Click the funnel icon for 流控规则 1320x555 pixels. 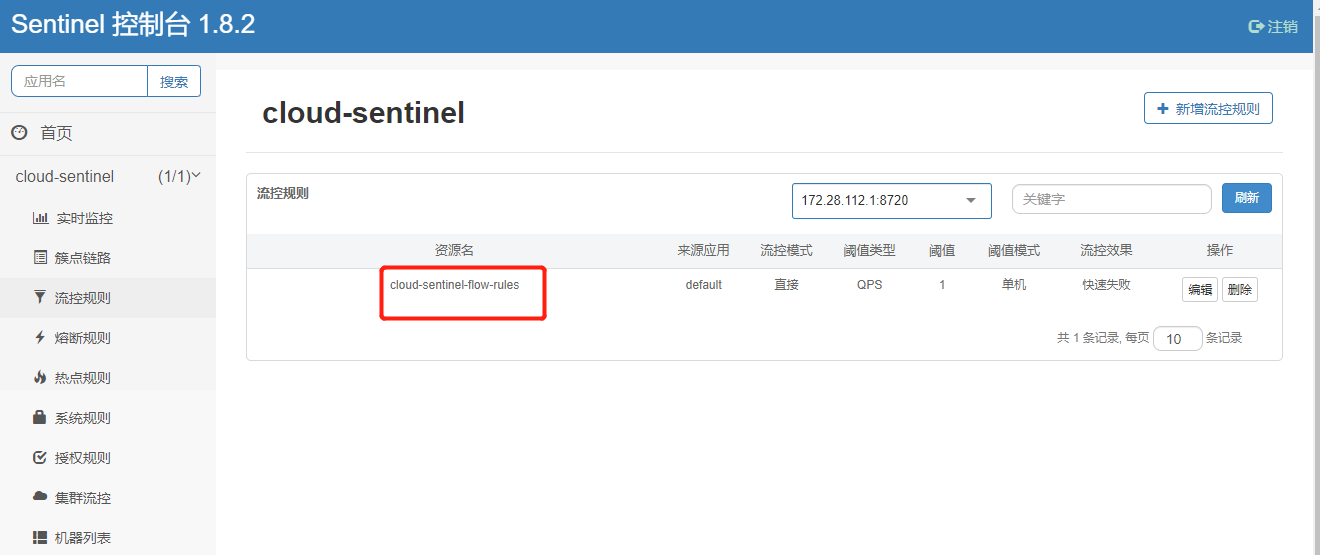tap(40, 298)
